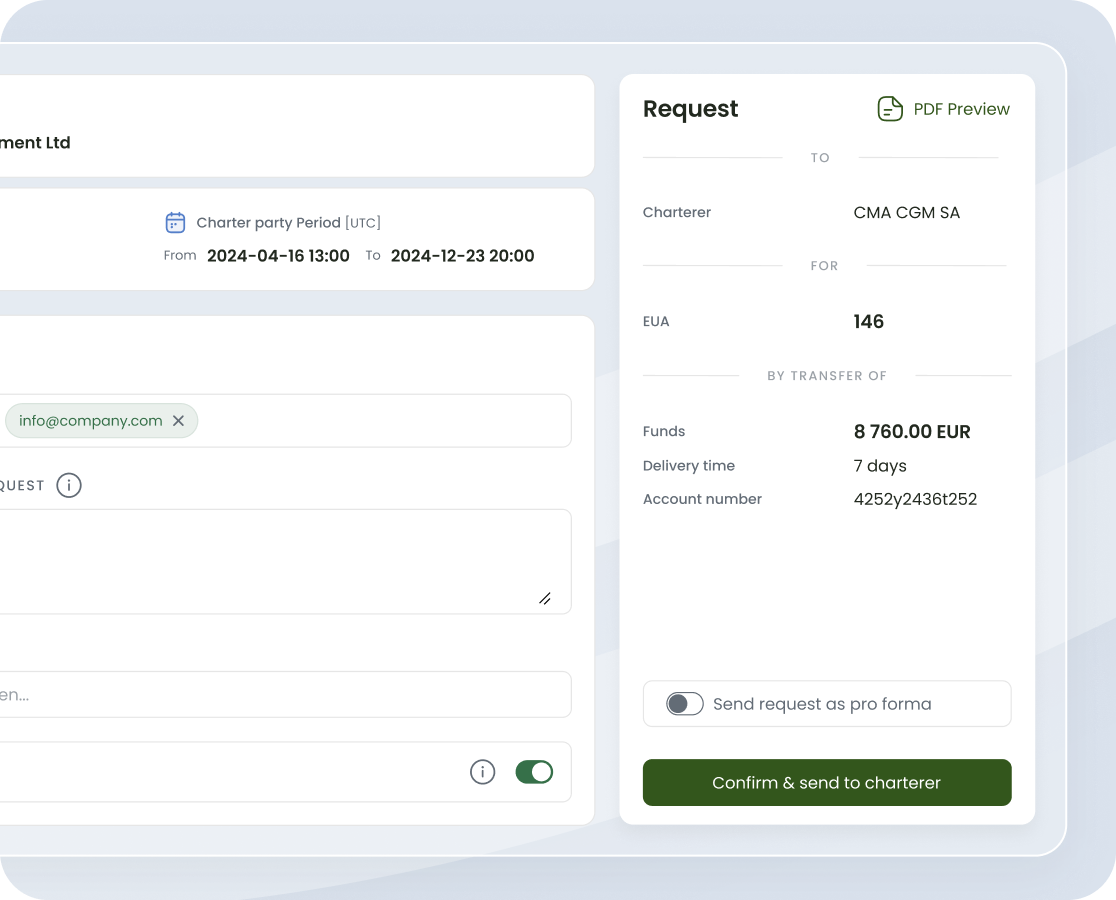Select the info@company.com recipient chip

[90, 421]
